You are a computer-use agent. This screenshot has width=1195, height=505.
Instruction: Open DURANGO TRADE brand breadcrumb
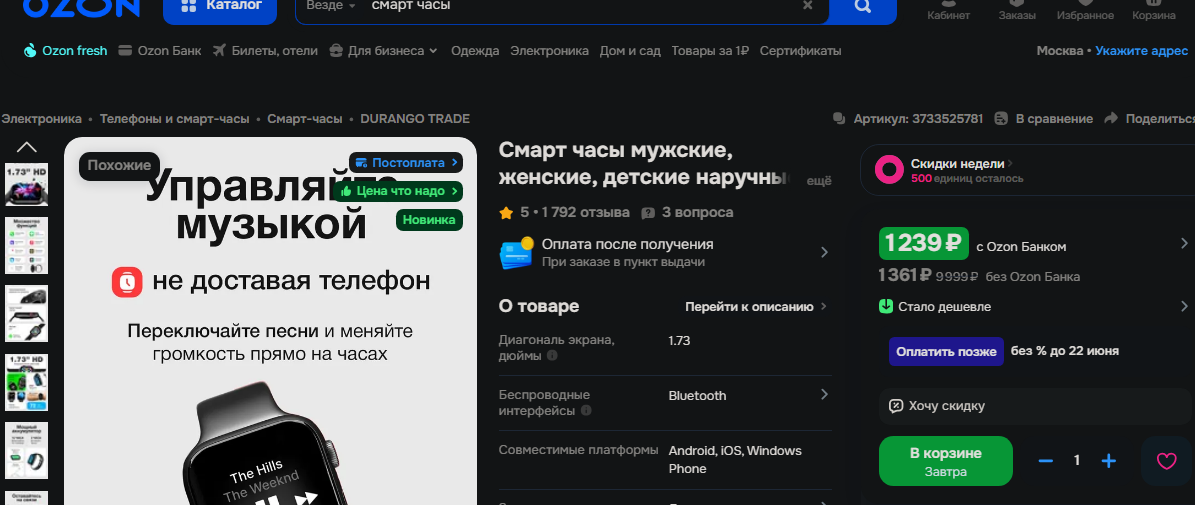click(415, 119)
